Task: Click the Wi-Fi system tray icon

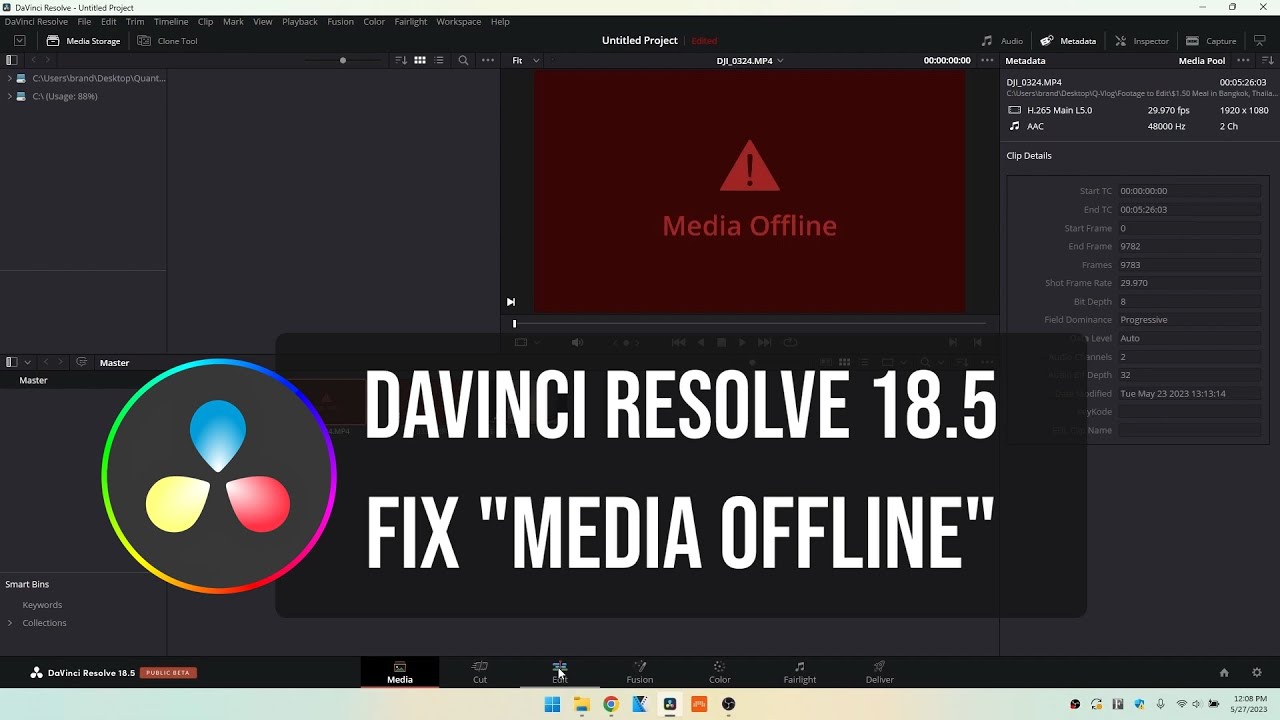Action: [x=1181, y=704]
